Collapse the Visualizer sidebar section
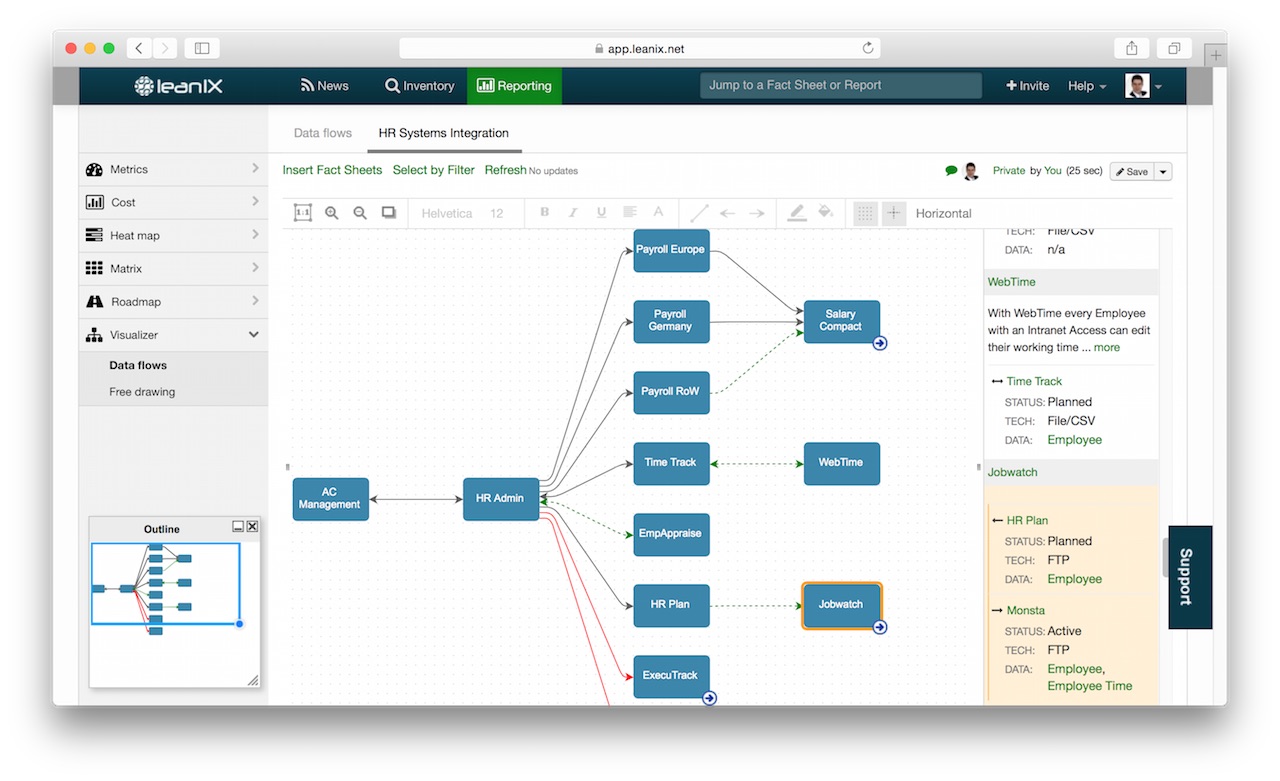The width and height of the screenshot is (1280, 781). coord(173,335)
